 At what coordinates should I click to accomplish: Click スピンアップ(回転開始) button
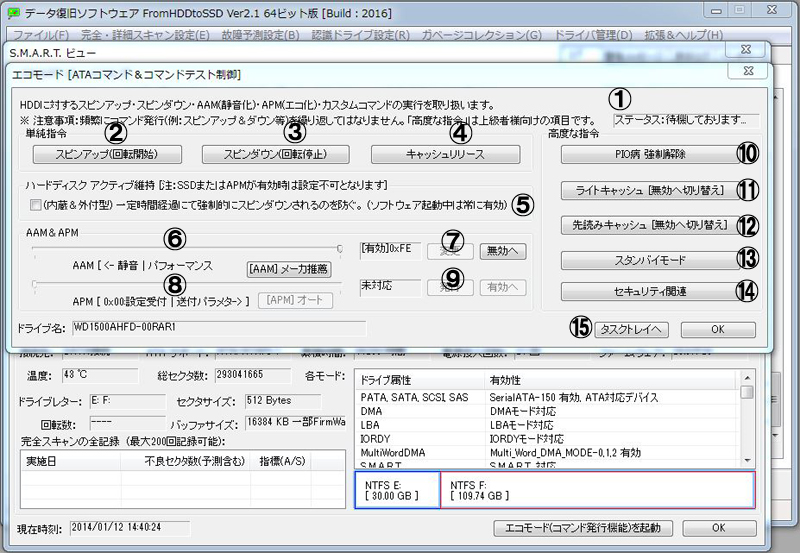click(x=107, y=154)
